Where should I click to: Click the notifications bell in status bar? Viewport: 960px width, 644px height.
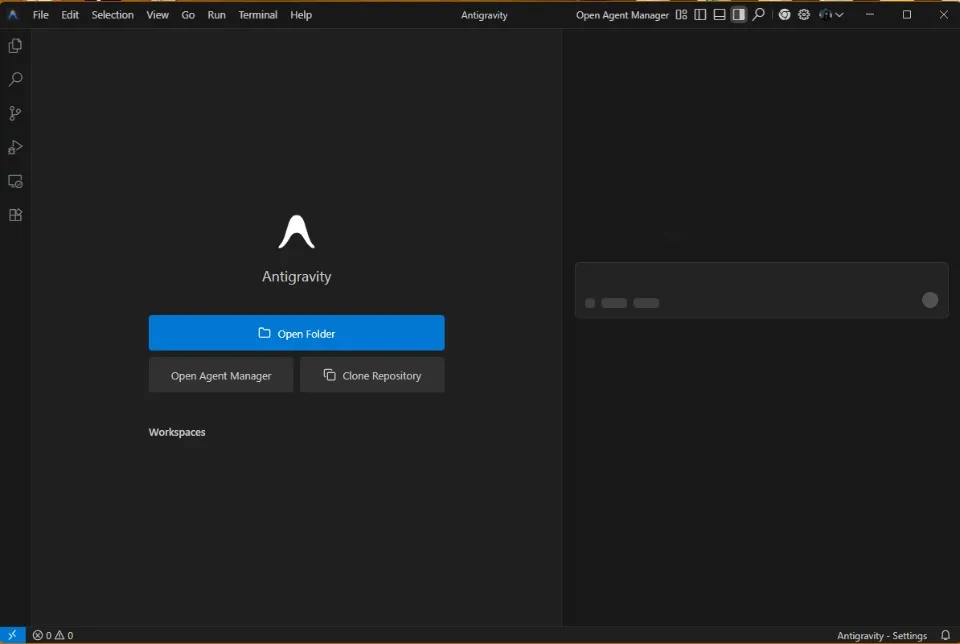945,635
